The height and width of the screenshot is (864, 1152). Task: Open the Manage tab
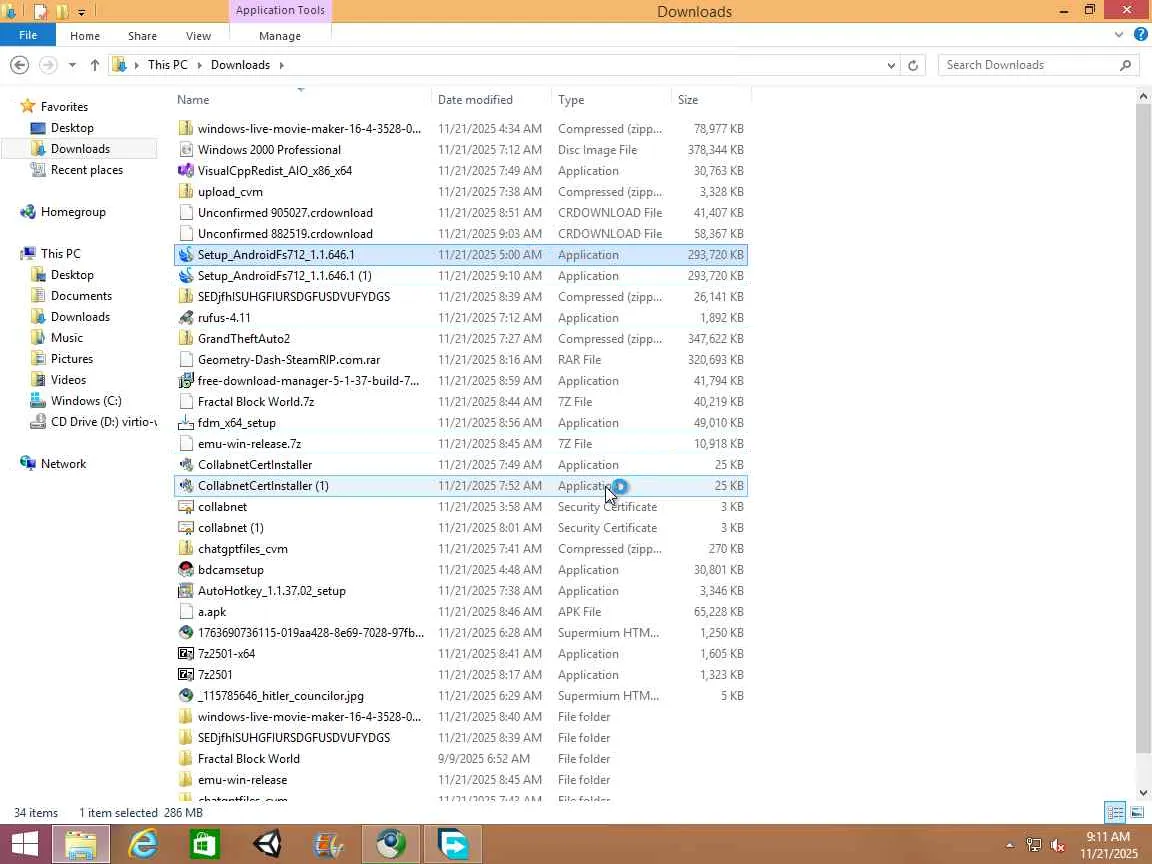pos(280,36)
